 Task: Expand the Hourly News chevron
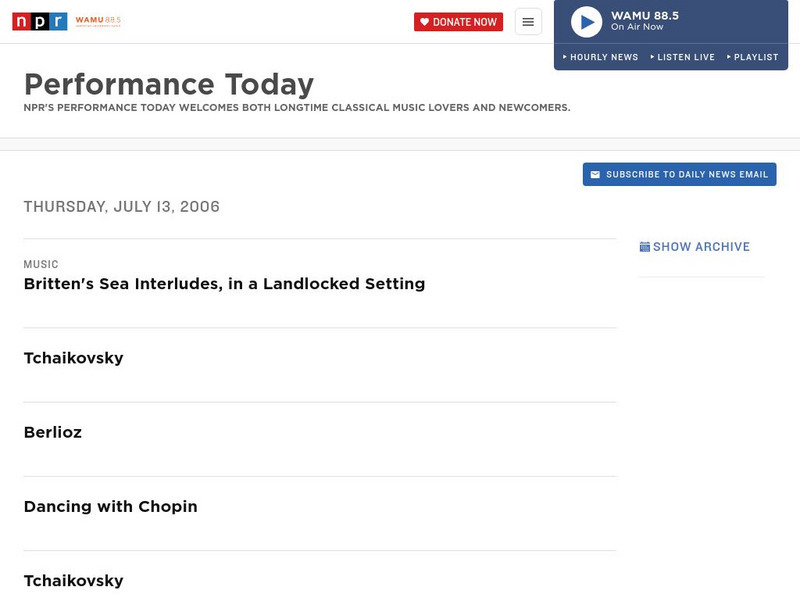coord(566,57)
